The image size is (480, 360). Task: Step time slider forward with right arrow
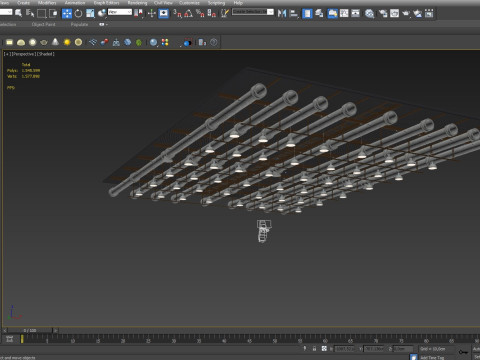pyautogui.click(x=56, y=330)
